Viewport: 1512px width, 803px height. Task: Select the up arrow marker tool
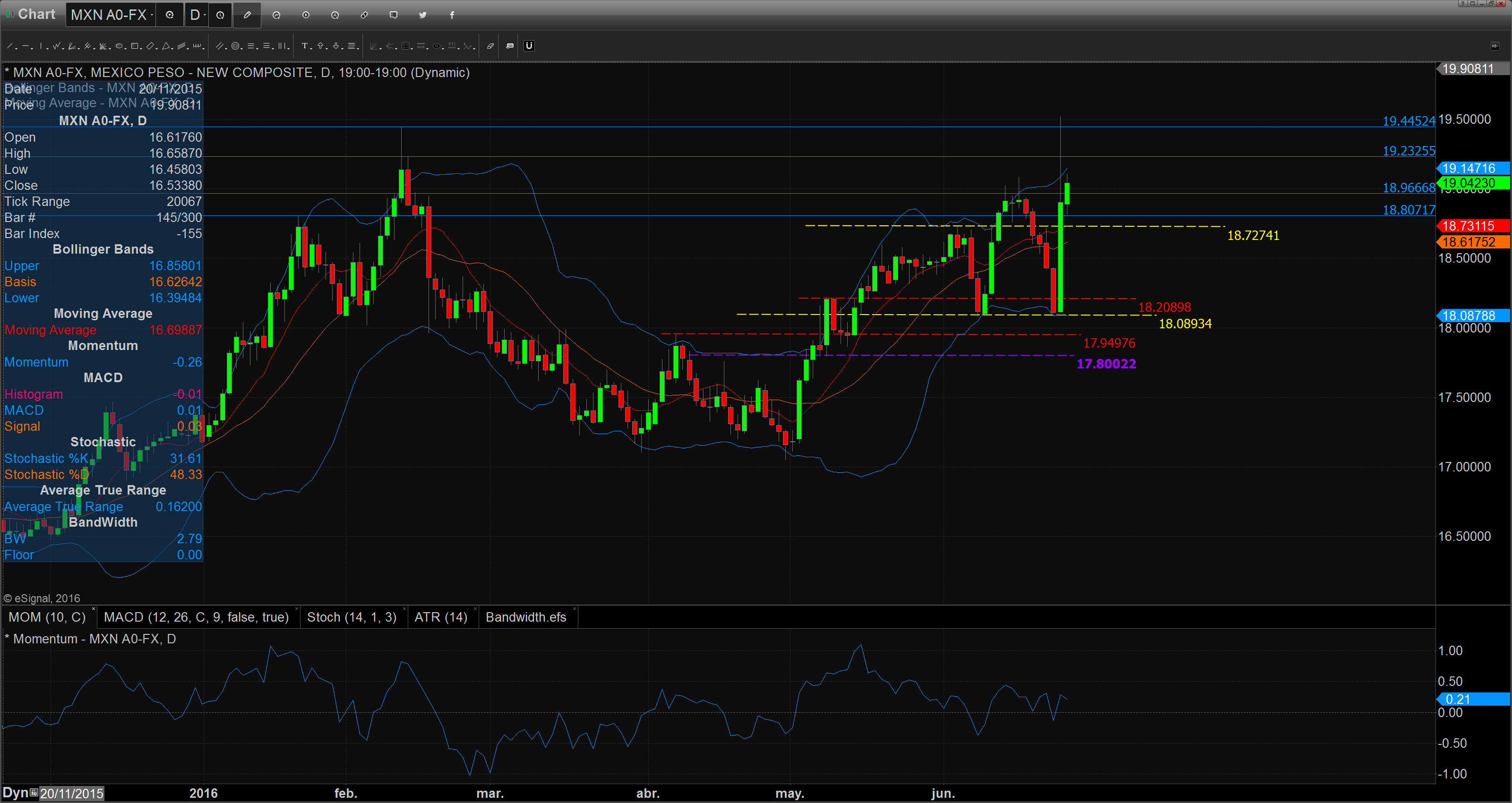point(320,46)
